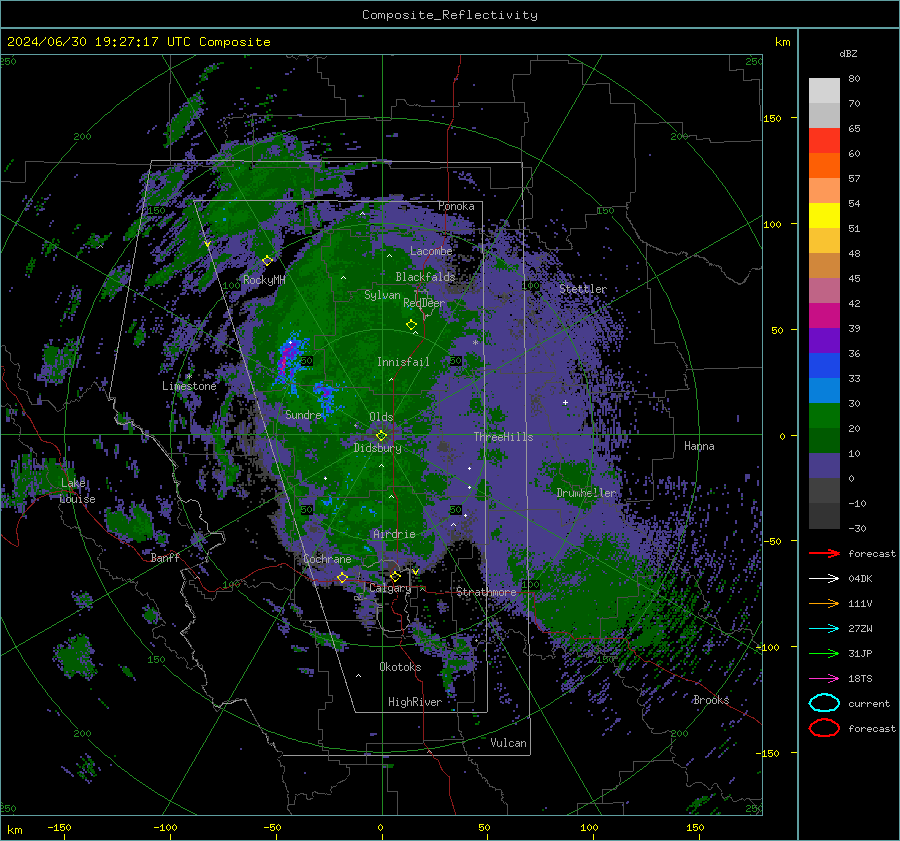Image resolution: width=900 pixels, height=841 pixels.
Task: Select the red 60-65 dBZ swatch
Action: 824,141
